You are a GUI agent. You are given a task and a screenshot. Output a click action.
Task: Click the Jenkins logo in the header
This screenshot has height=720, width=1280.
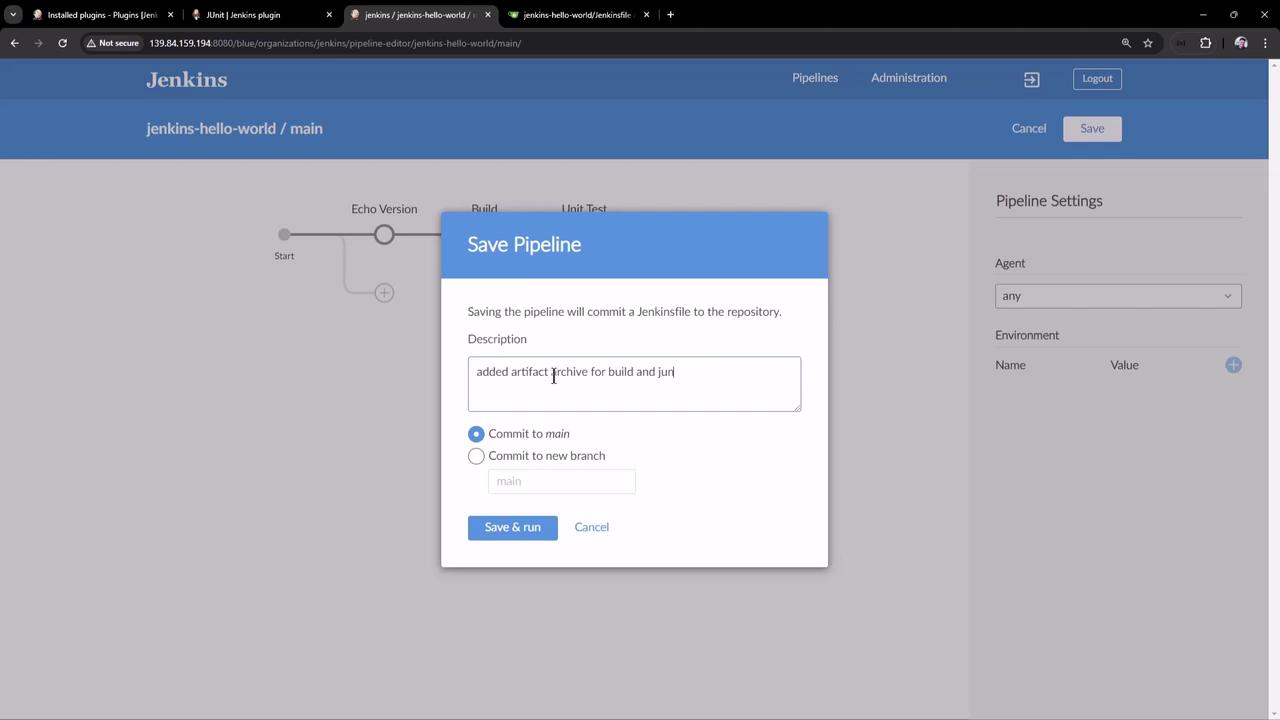[186, 79]
